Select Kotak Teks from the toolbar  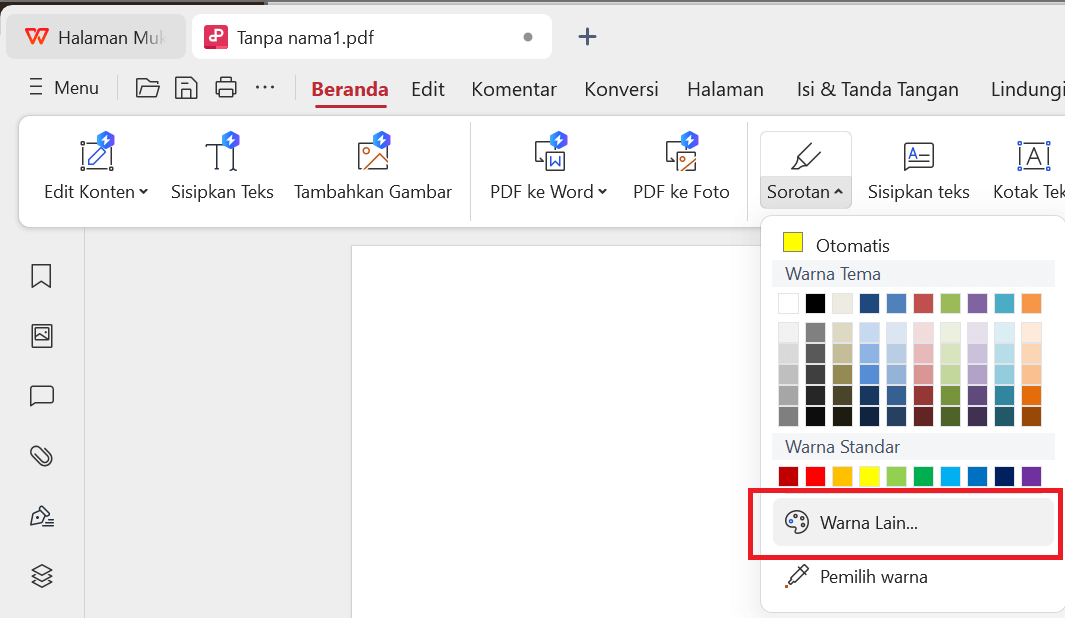coord(1033,168)
